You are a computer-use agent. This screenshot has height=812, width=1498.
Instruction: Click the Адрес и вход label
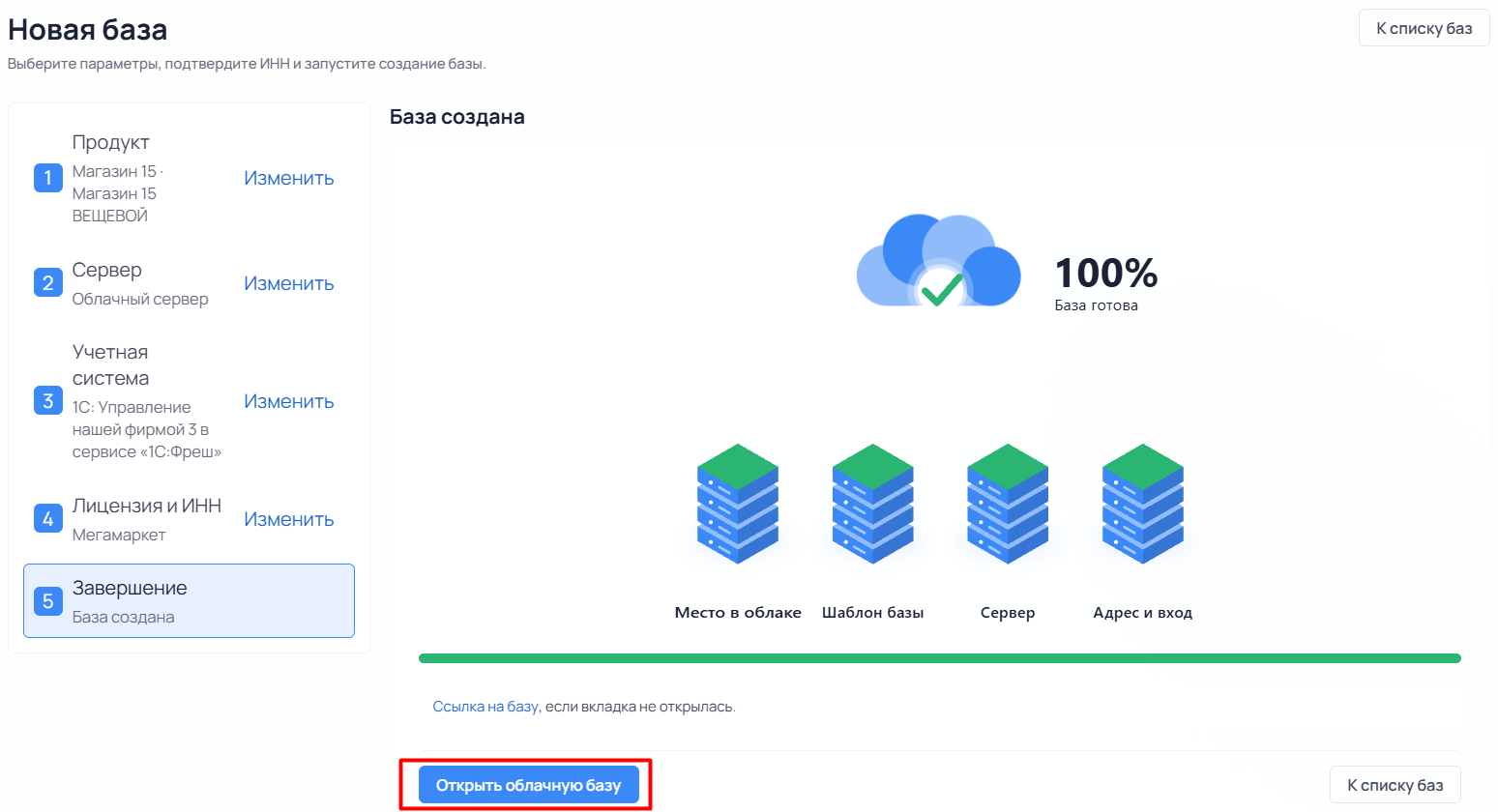pyautogui.click(x=1143, y=613)
